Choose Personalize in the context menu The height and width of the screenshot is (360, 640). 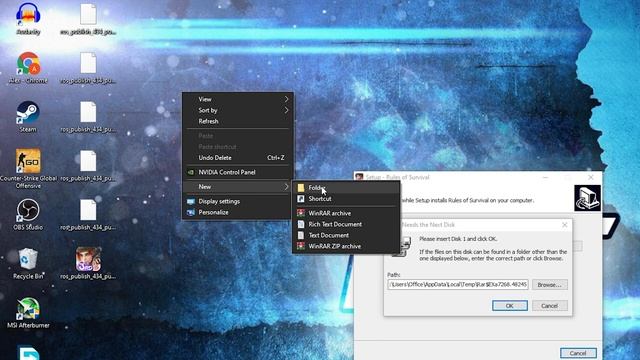point(238,212)
